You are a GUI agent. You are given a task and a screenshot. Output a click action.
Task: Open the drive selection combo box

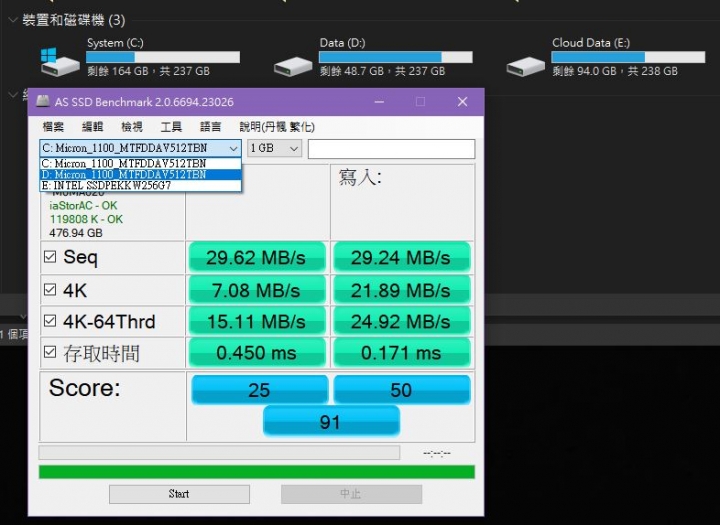click(x=140, y=148)
